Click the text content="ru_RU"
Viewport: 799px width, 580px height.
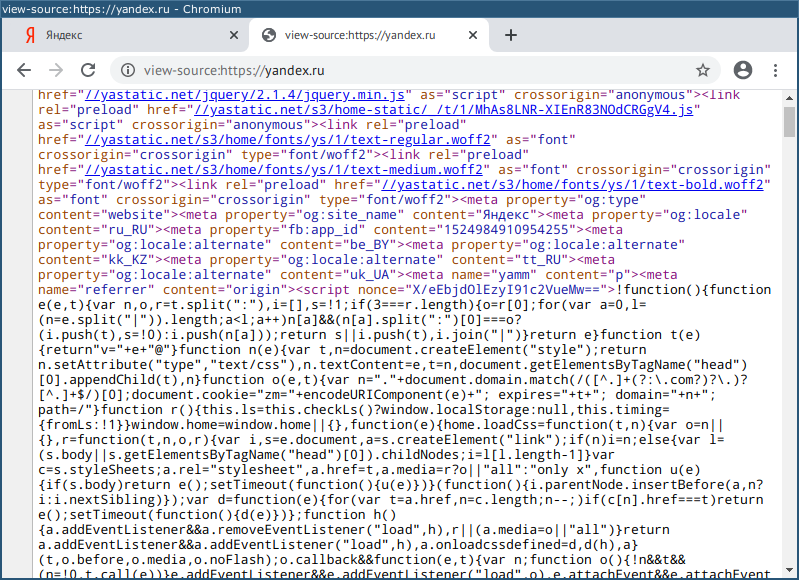click(x=96, y=230)
